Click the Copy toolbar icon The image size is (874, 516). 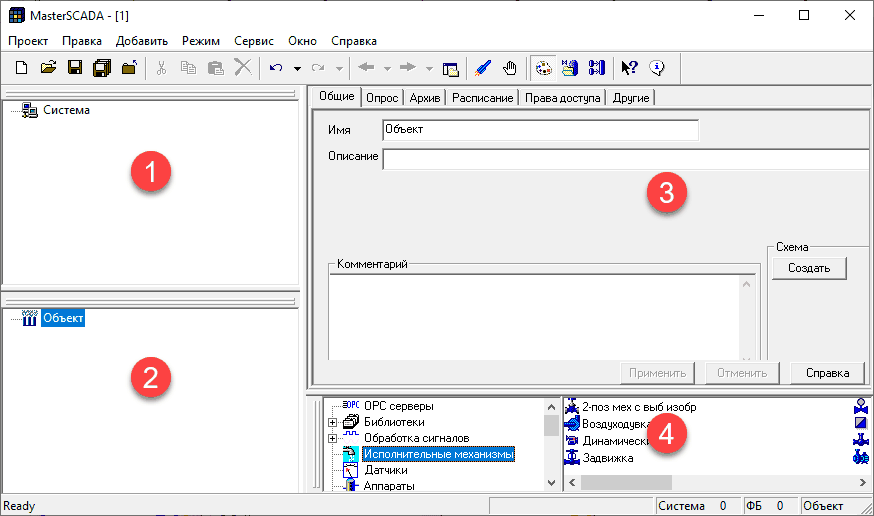(x=188, y=68)
